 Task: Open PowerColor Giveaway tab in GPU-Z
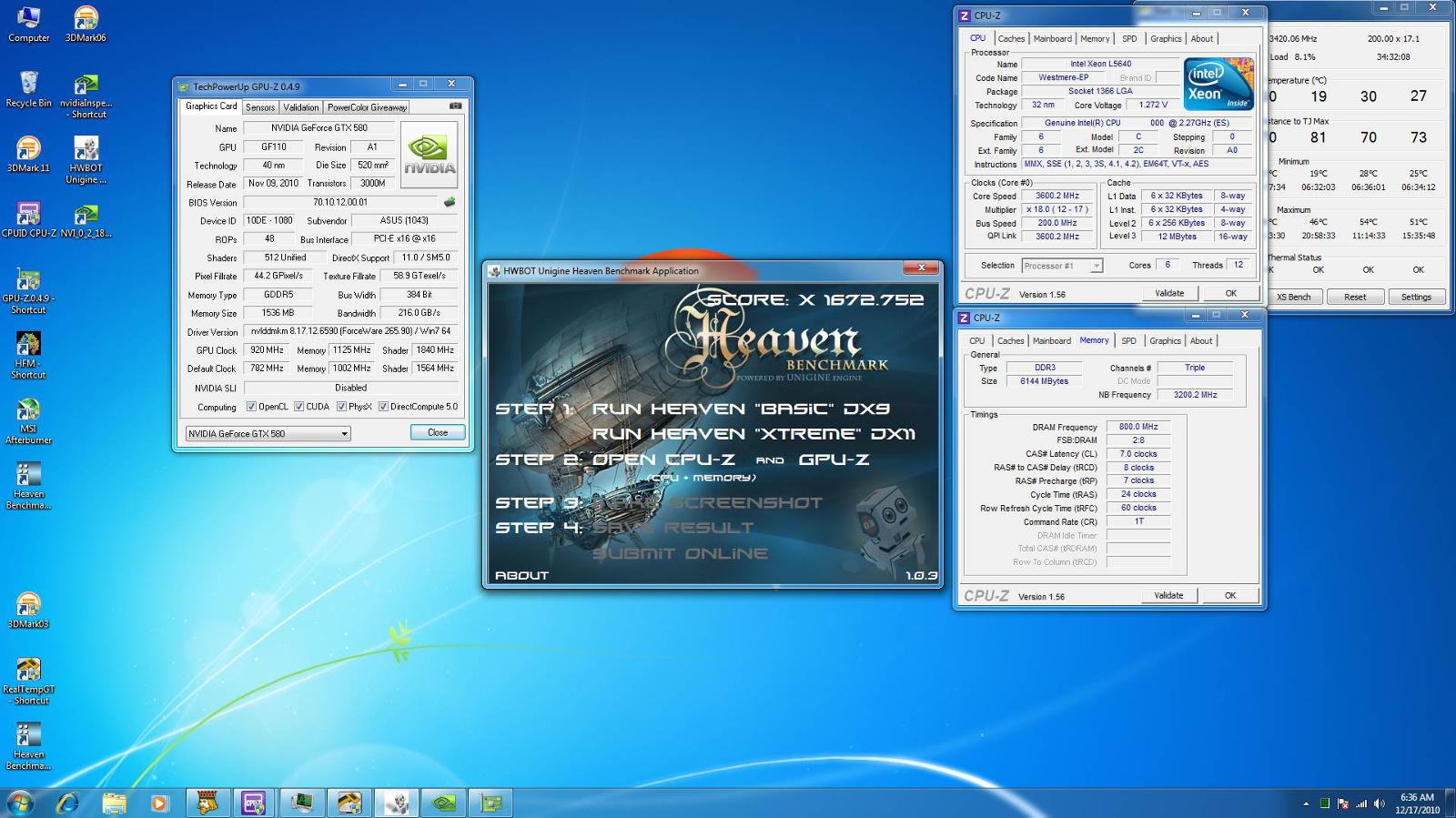[367, 107]
